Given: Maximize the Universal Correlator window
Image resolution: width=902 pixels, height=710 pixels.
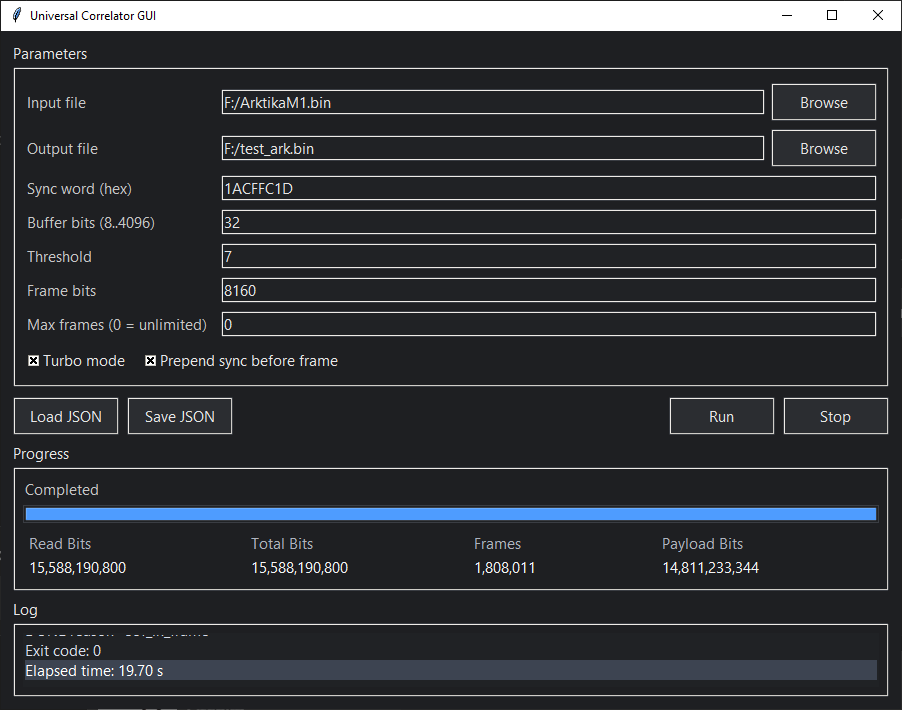Looking at the screenshot, I should [x=832, y=15].
